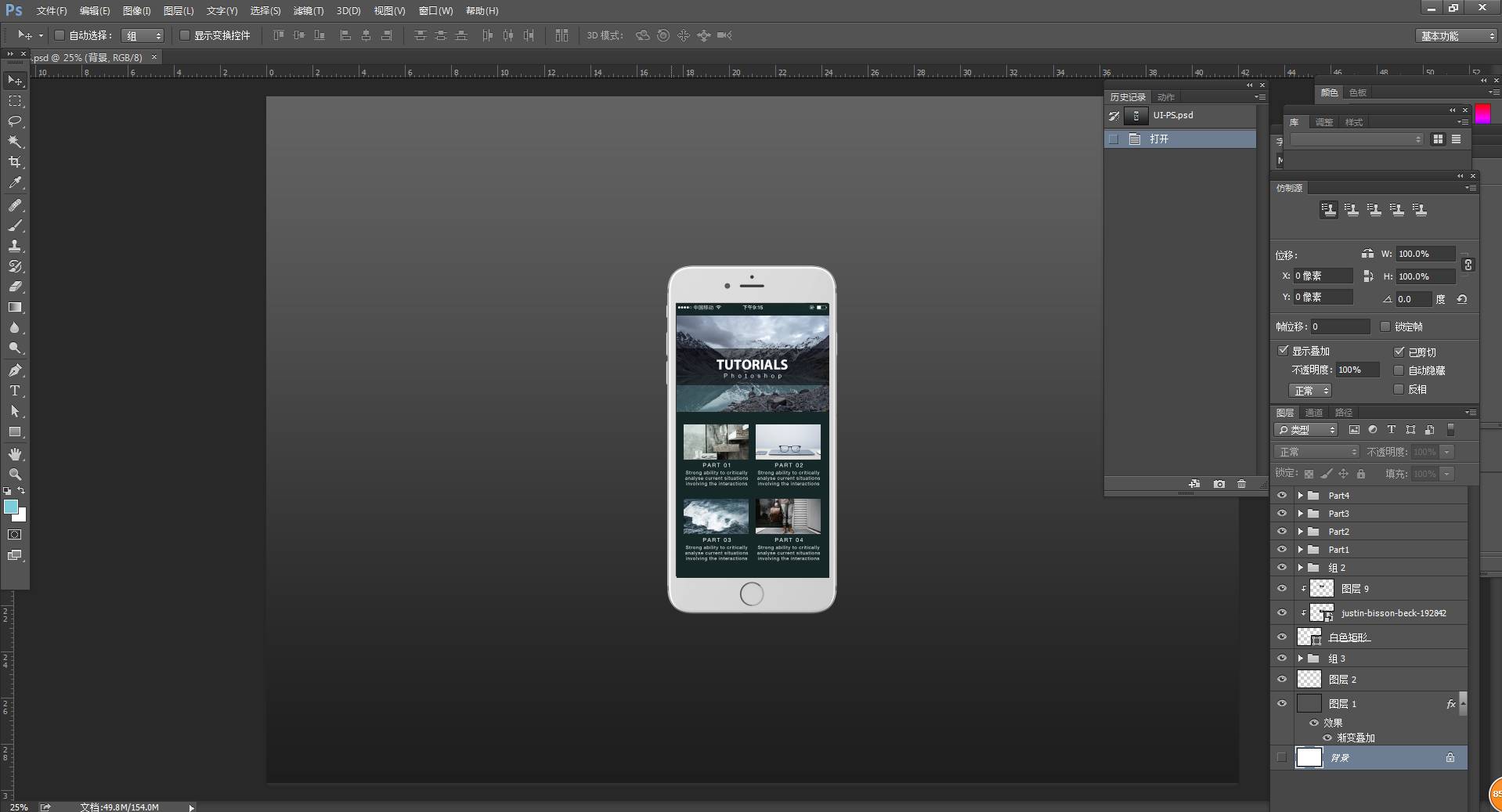Click the foreground color swatch
Image resolution: width=1502 pixels, height=812 pixels.
(x=11, y=507)
